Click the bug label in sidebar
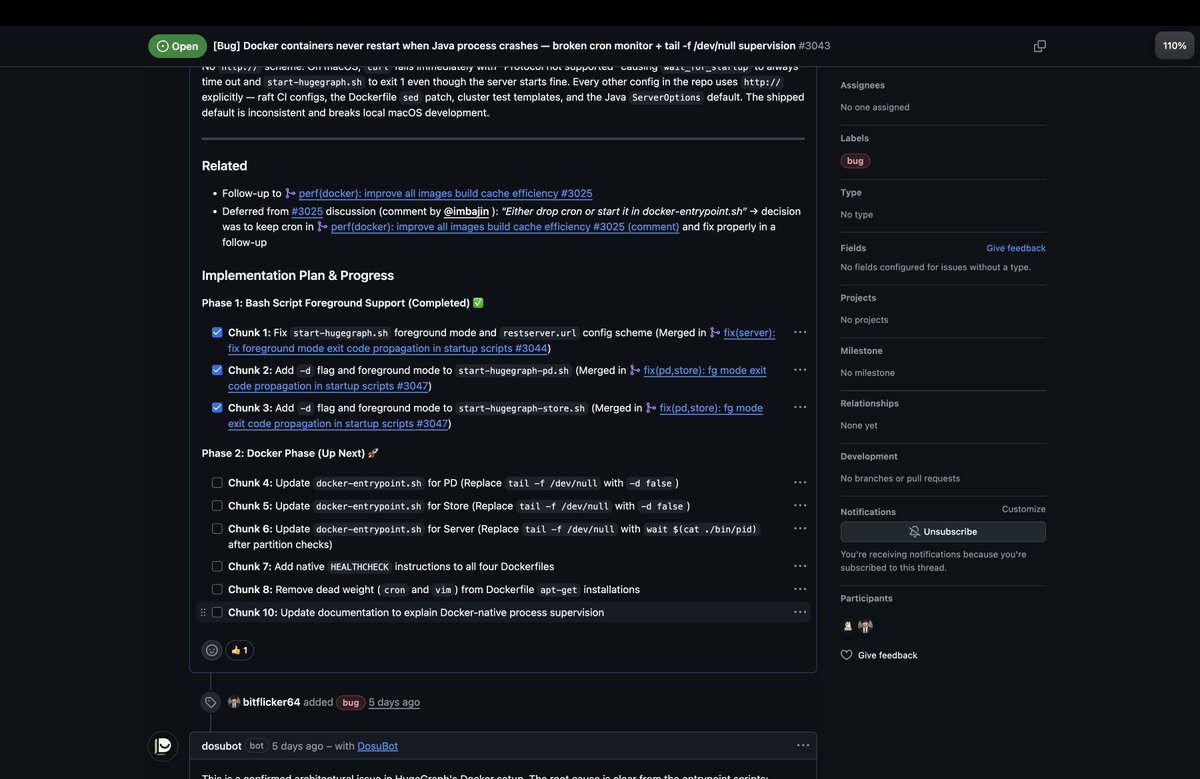The height and width of the screenshot is (779, 1200). pos(855,161)
